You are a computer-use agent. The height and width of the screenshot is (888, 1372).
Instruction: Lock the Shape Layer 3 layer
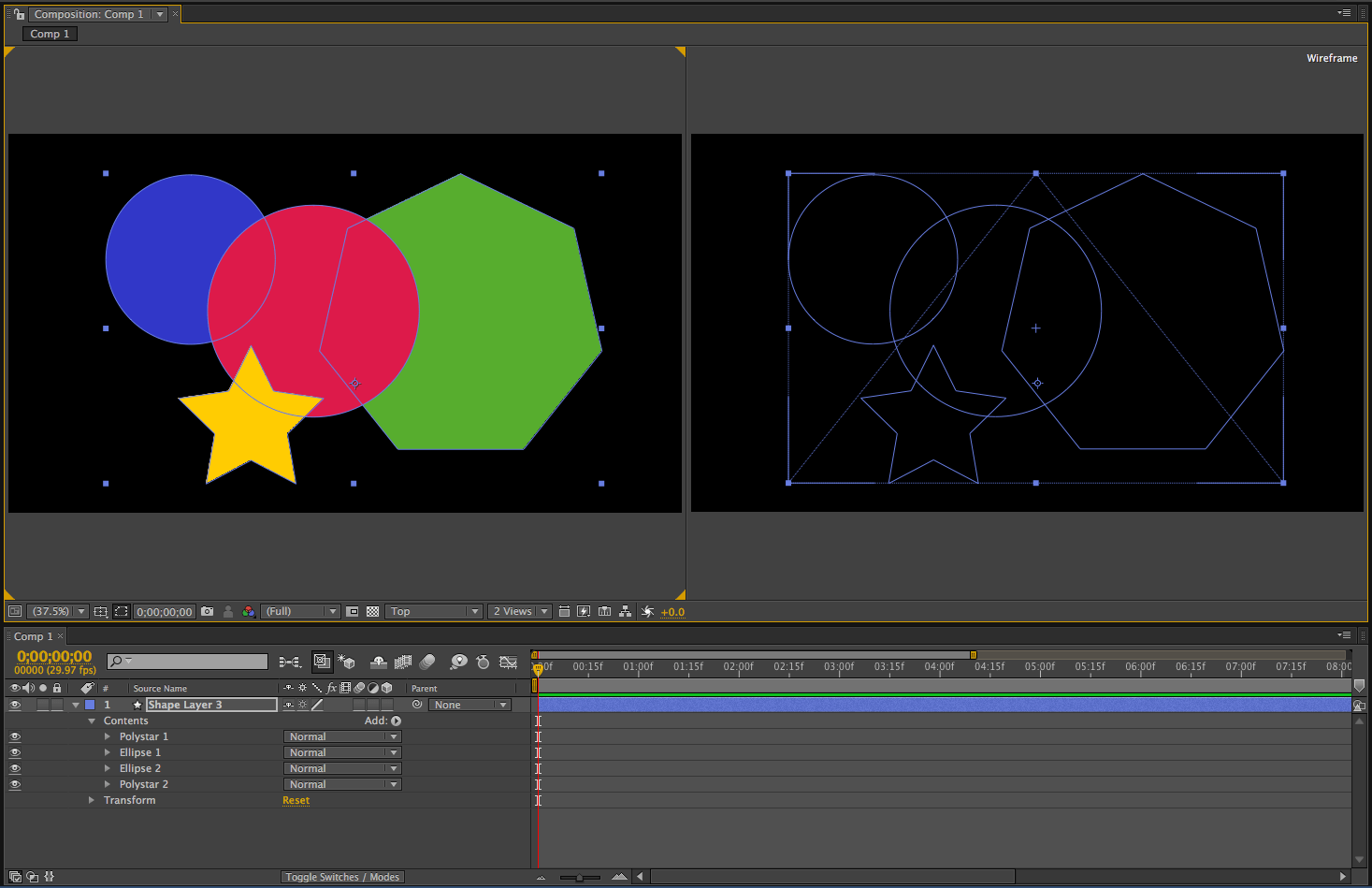[x=57, y=705]
